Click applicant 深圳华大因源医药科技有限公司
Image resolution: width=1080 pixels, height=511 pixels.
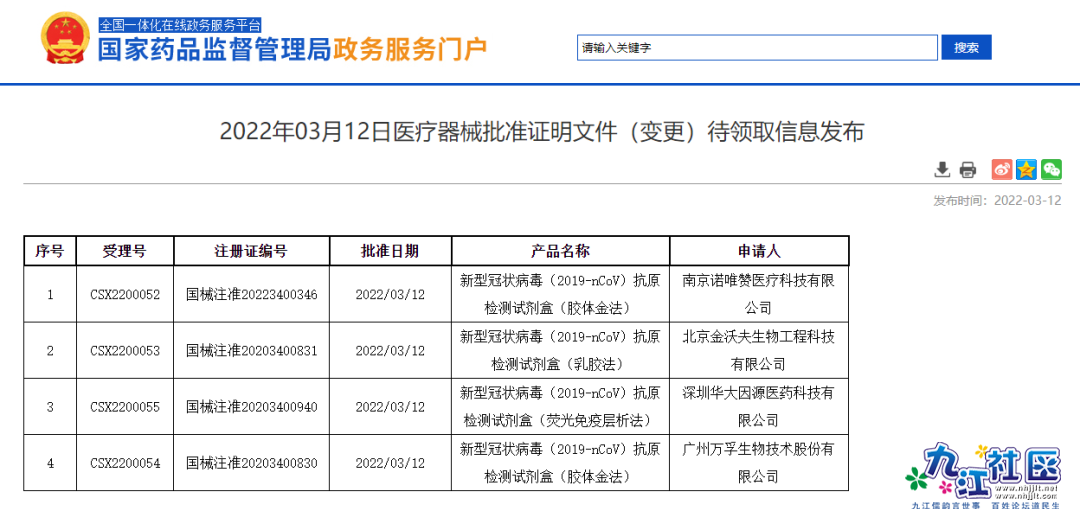759,406
